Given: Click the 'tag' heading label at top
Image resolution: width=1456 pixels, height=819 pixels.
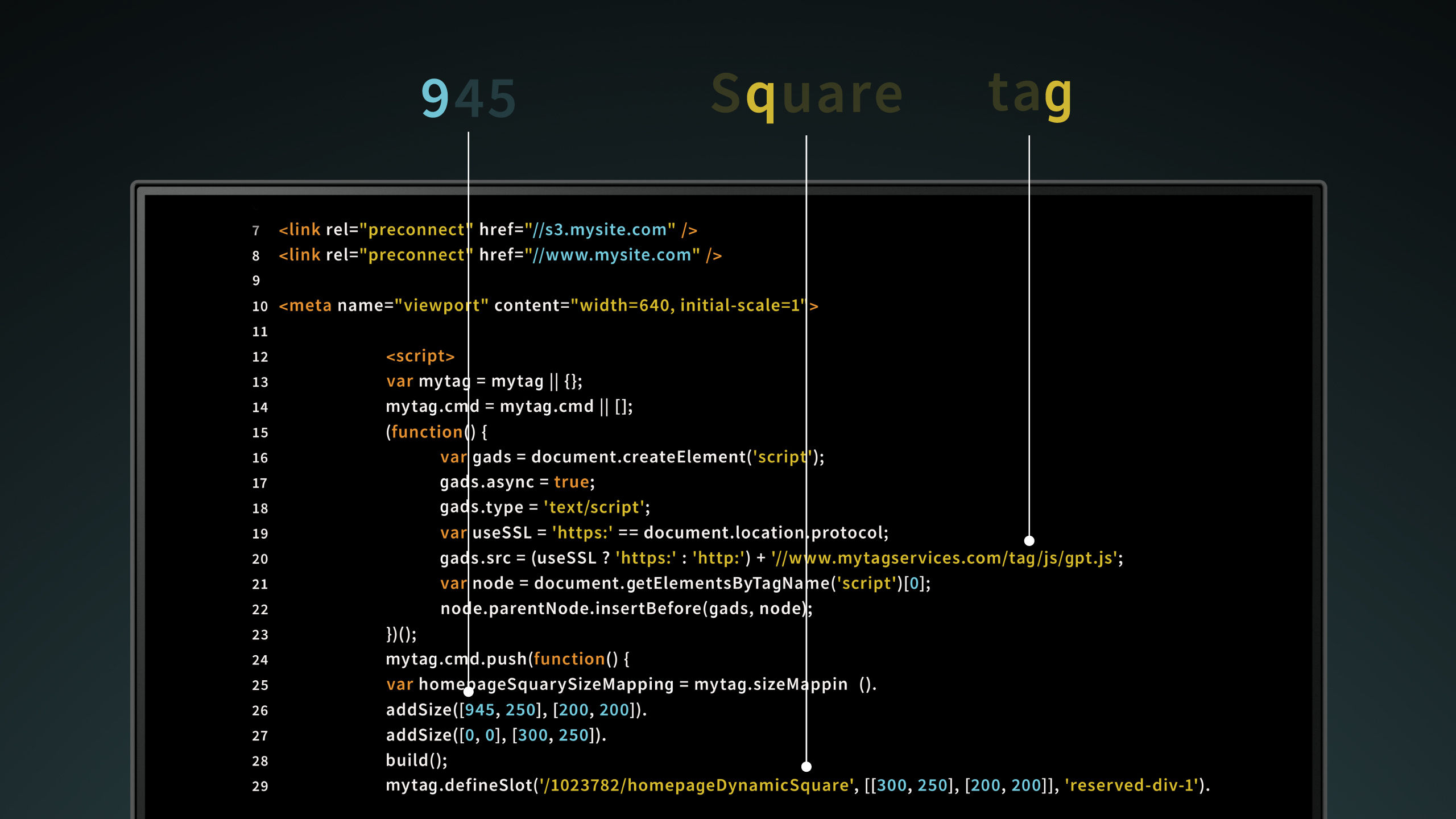Looking at the screenshot, I should [x=1030, y=93].
